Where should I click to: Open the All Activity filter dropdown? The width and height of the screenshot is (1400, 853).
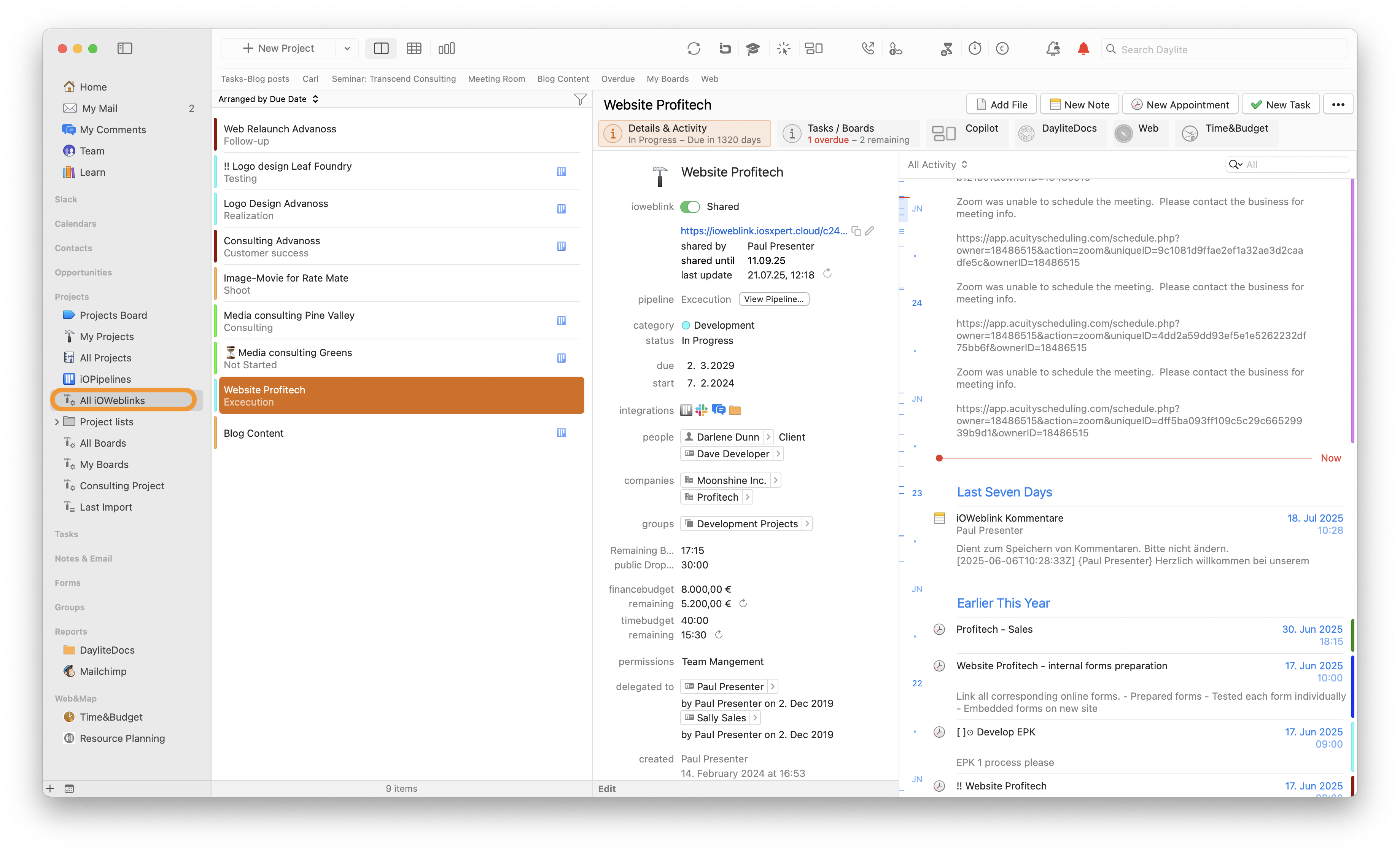(937, 165)
